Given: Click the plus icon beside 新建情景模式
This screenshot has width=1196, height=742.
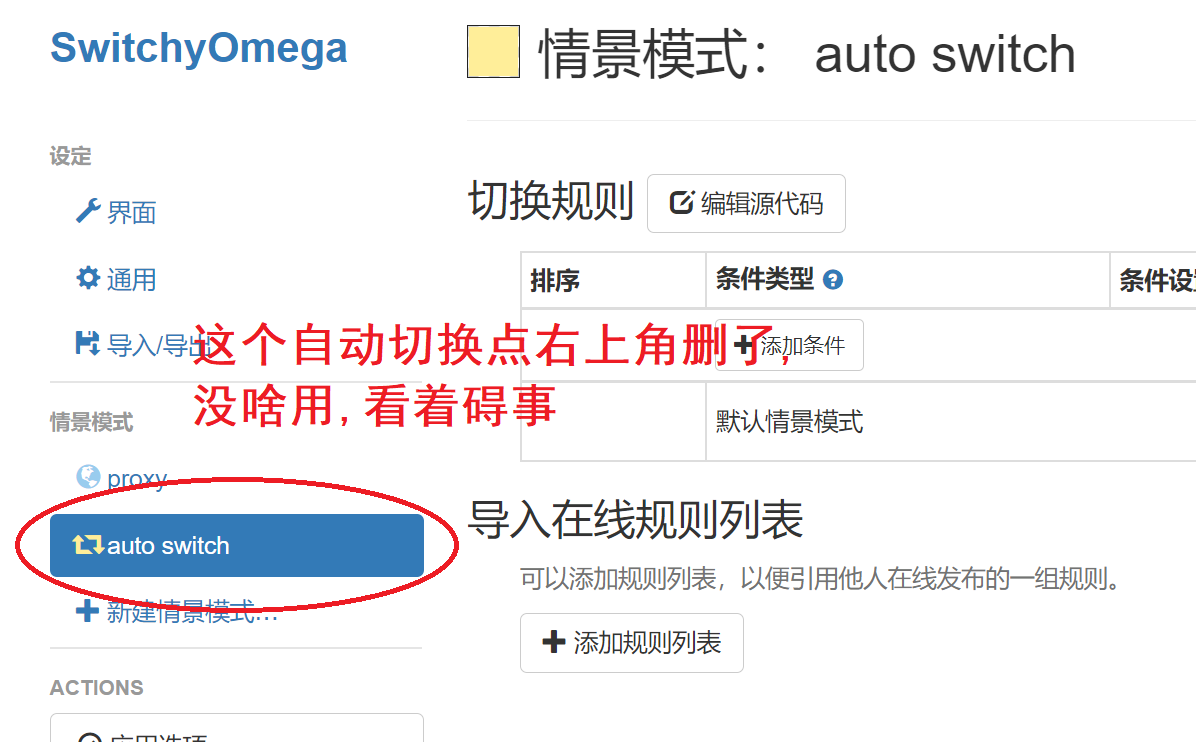Looking at the screenshot, I should coord(87,611).
